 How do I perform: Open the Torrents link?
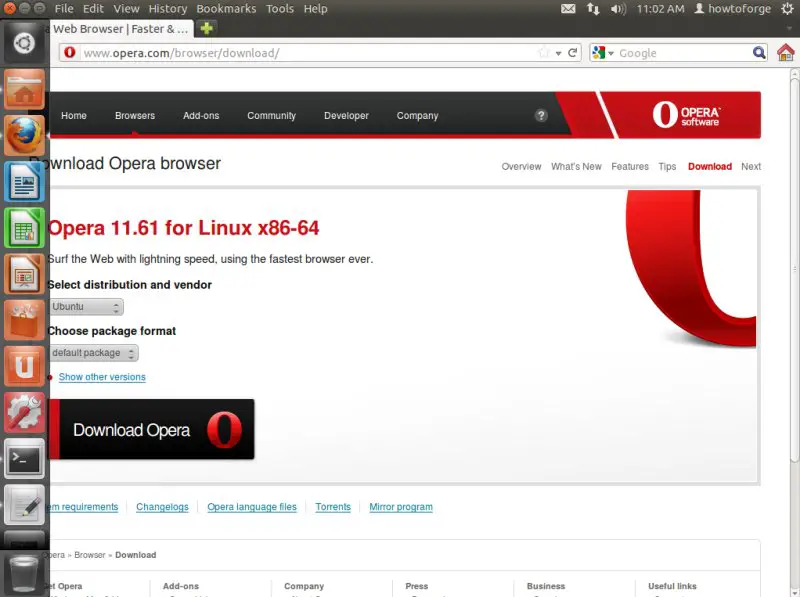point(333,507)
